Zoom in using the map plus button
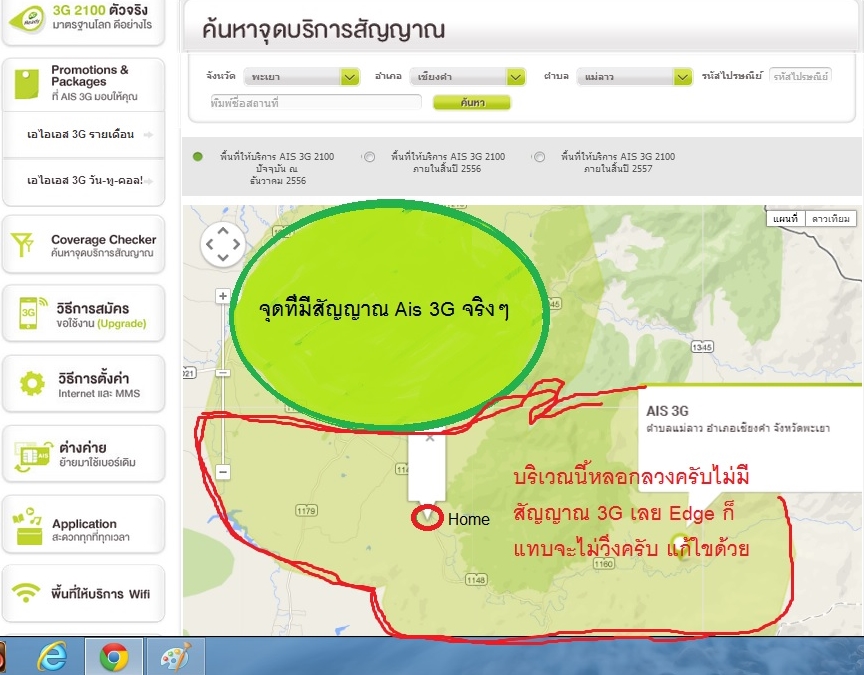This screenshot has height=675, width=864. [x=223, y=296]
